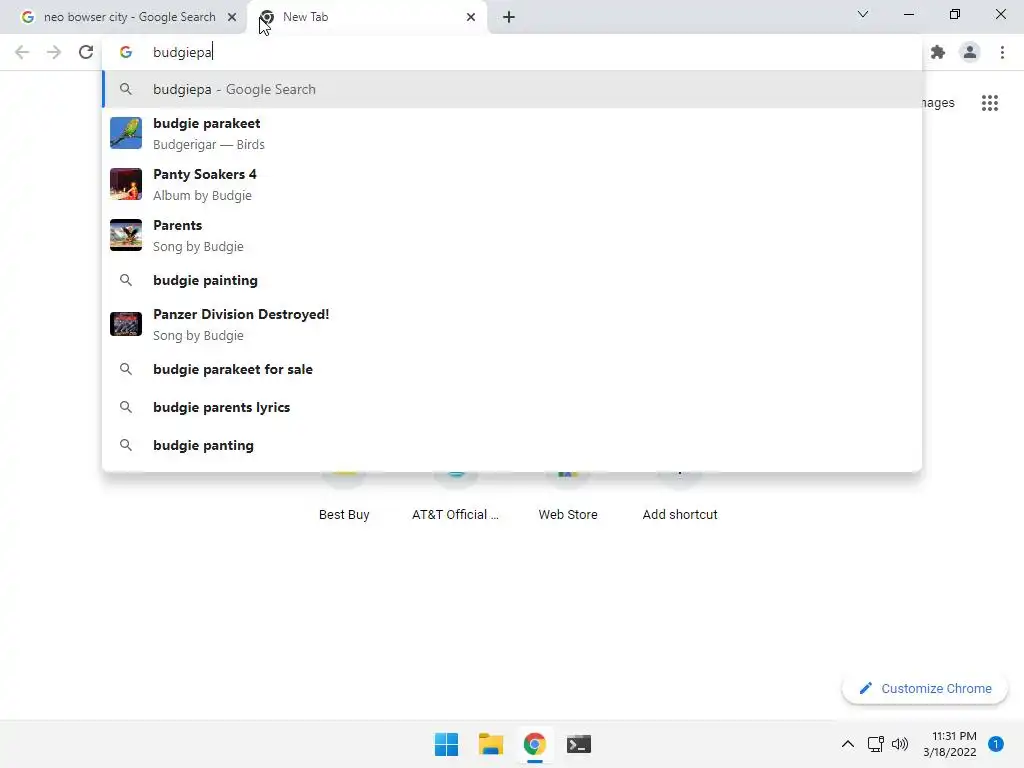The width and height of the screenshot is (1024, 768).
Task: Open File Explorer from taskbar
Action: [490, 744]
